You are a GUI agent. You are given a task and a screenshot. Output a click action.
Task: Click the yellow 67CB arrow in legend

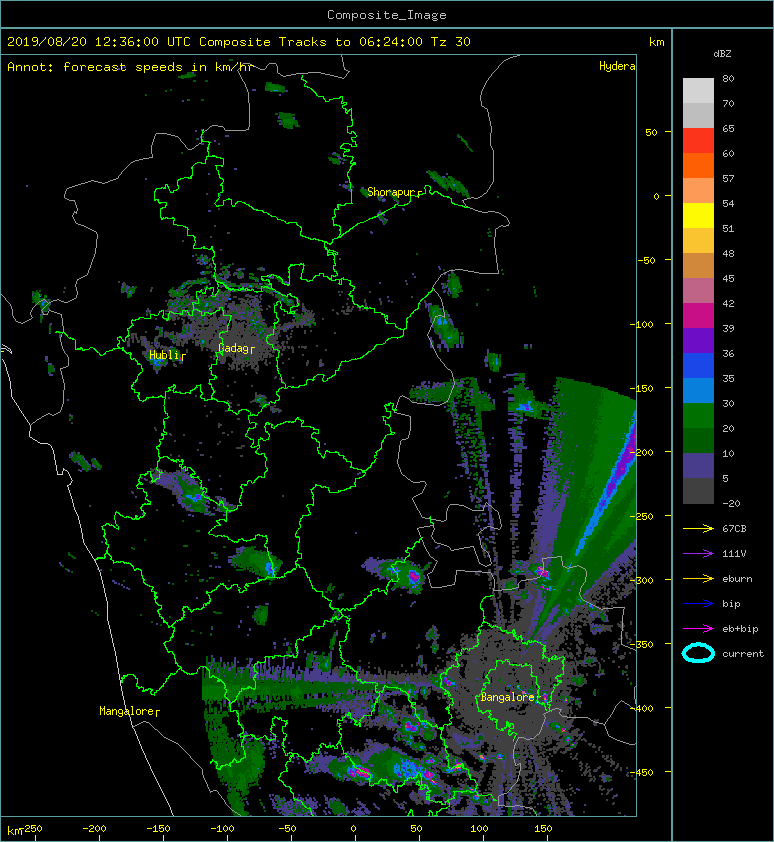click(698, 528)
